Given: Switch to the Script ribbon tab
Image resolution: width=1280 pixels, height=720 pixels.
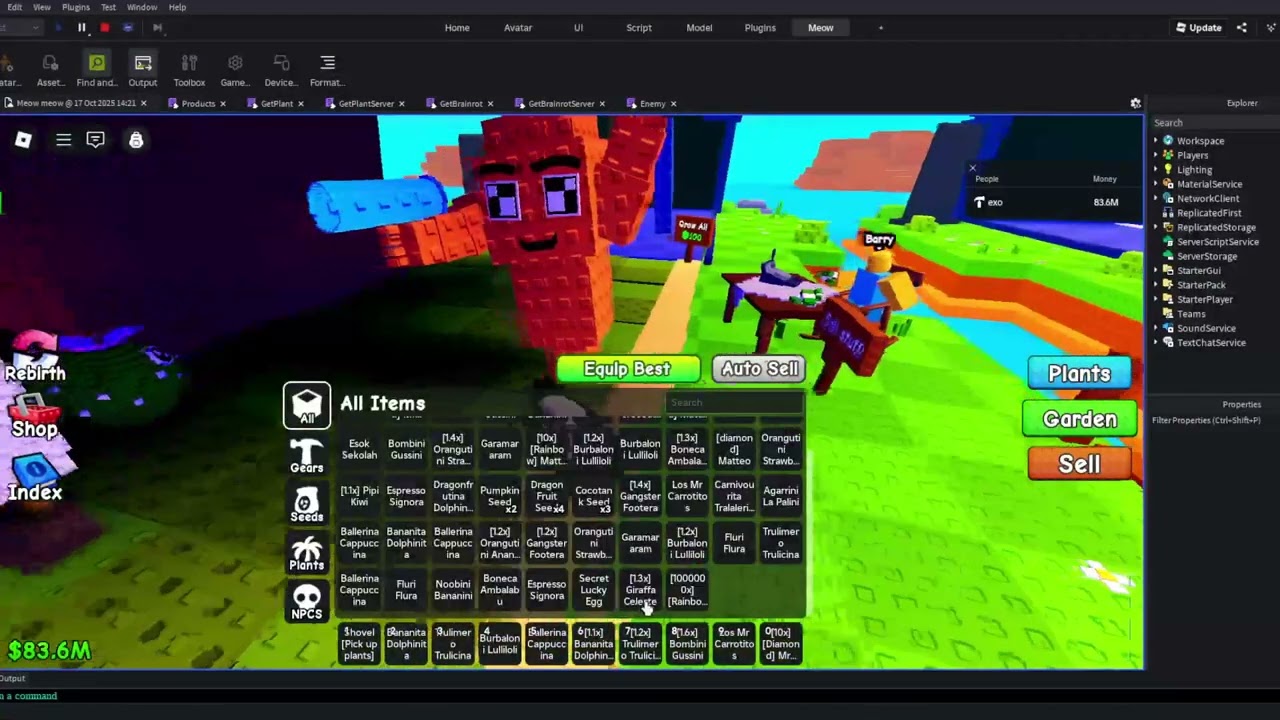Looking at the screenshot, I should pos(639,28).
